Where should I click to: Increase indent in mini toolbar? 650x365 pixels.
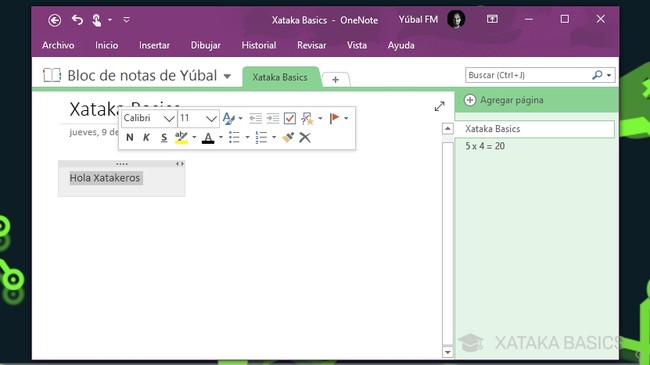pos(273,119)
